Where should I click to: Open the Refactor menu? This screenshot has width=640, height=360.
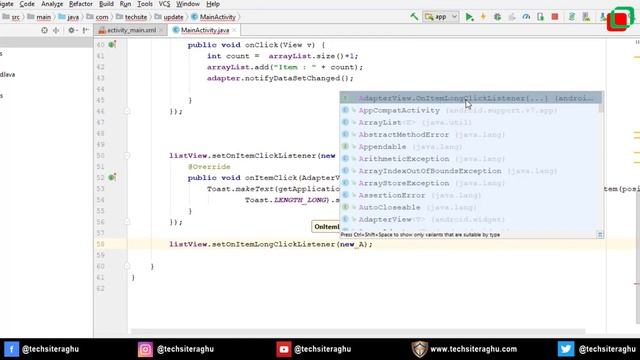point(81,4)
